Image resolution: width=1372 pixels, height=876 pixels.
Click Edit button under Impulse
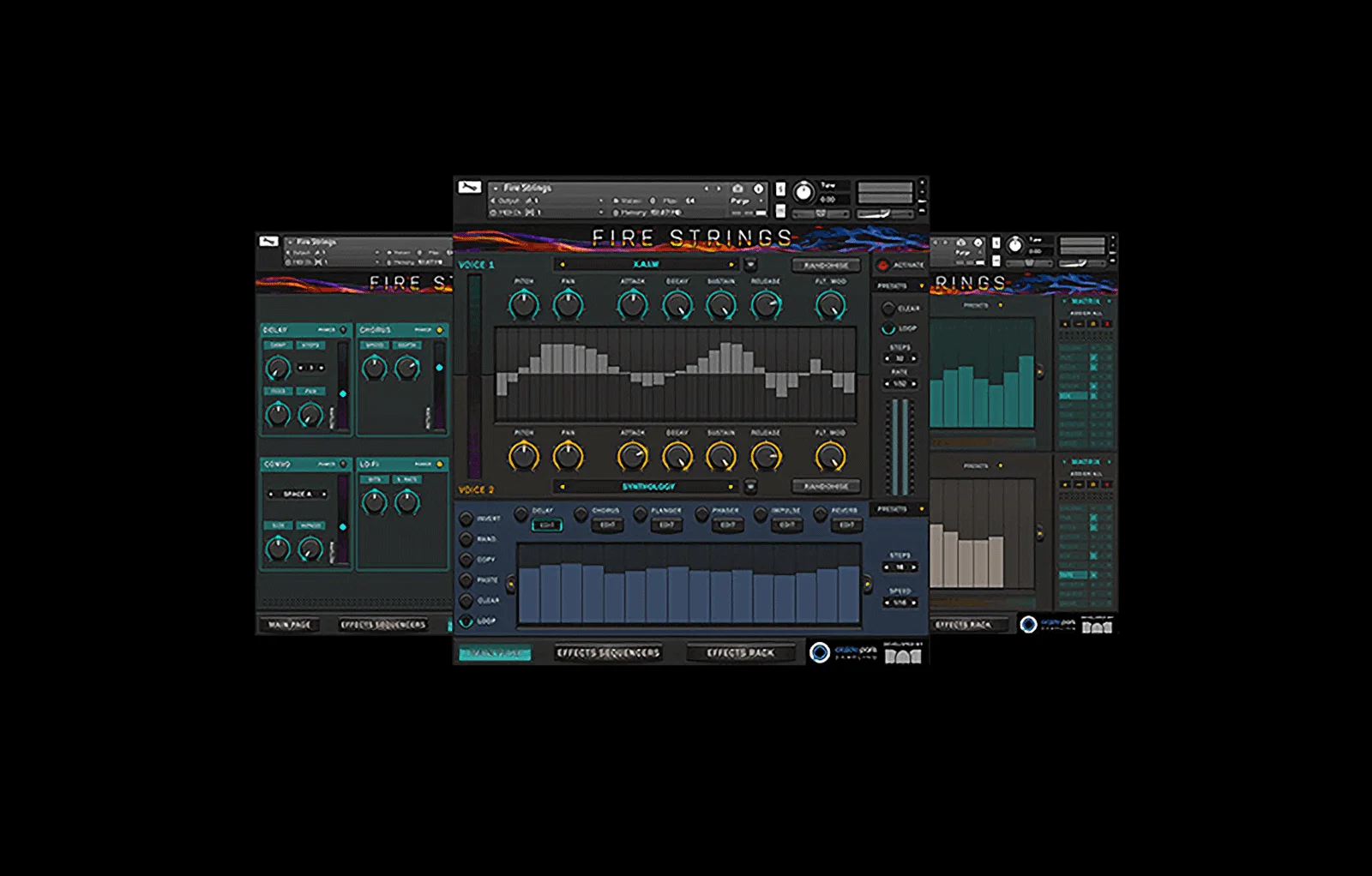[787, 525]
